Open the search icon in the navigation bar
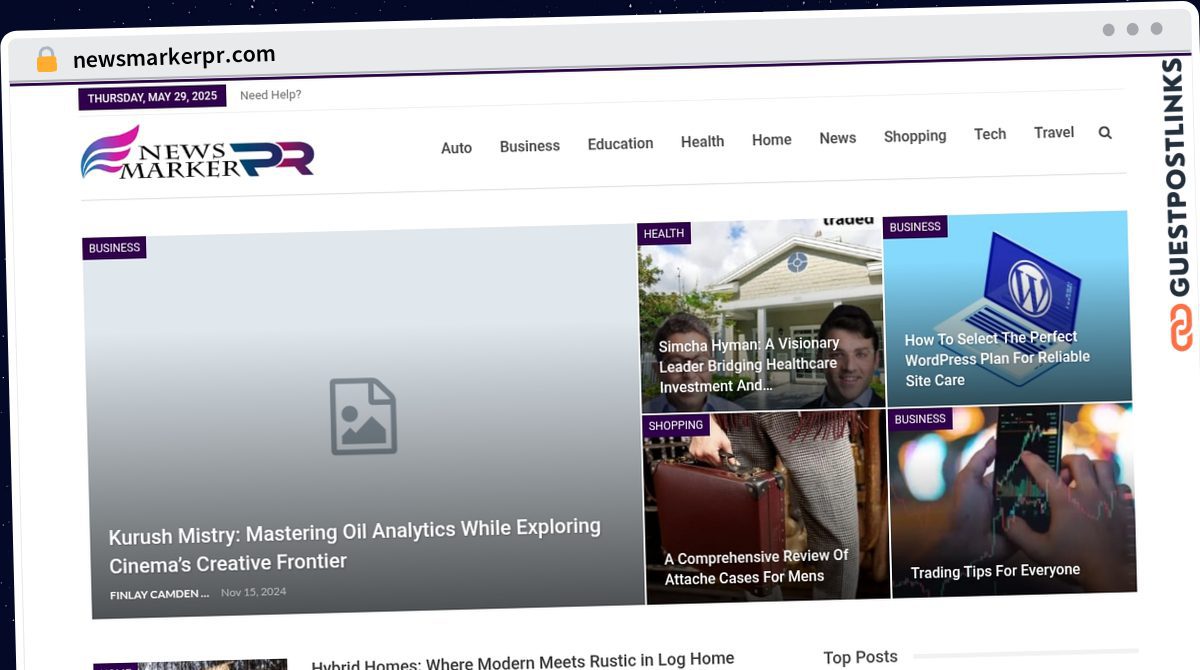Image resolution: width=1200 pixels, height=670 pixels. (1104, 132)
